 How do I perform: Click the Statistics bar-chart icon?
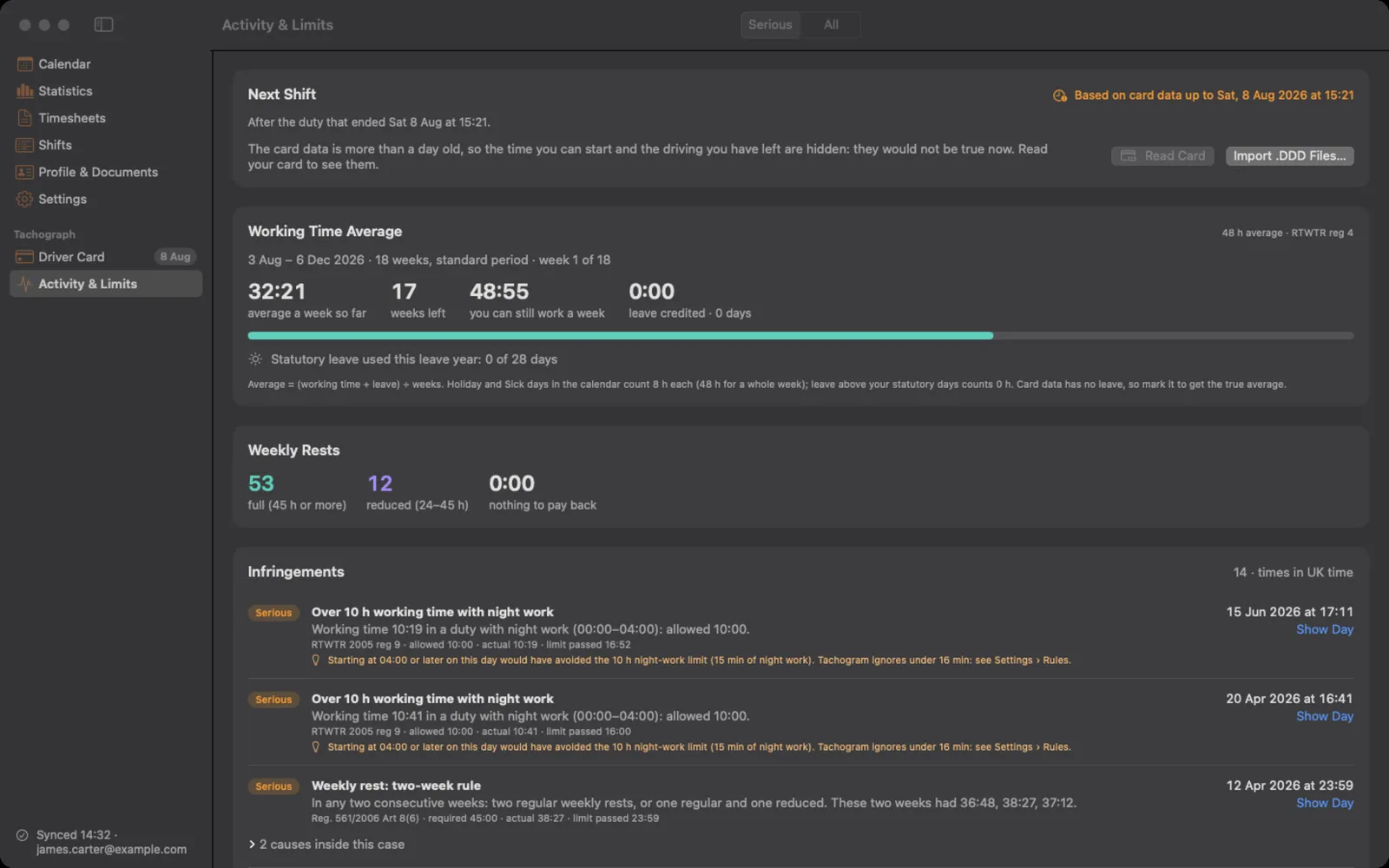(x=24, y=91)
